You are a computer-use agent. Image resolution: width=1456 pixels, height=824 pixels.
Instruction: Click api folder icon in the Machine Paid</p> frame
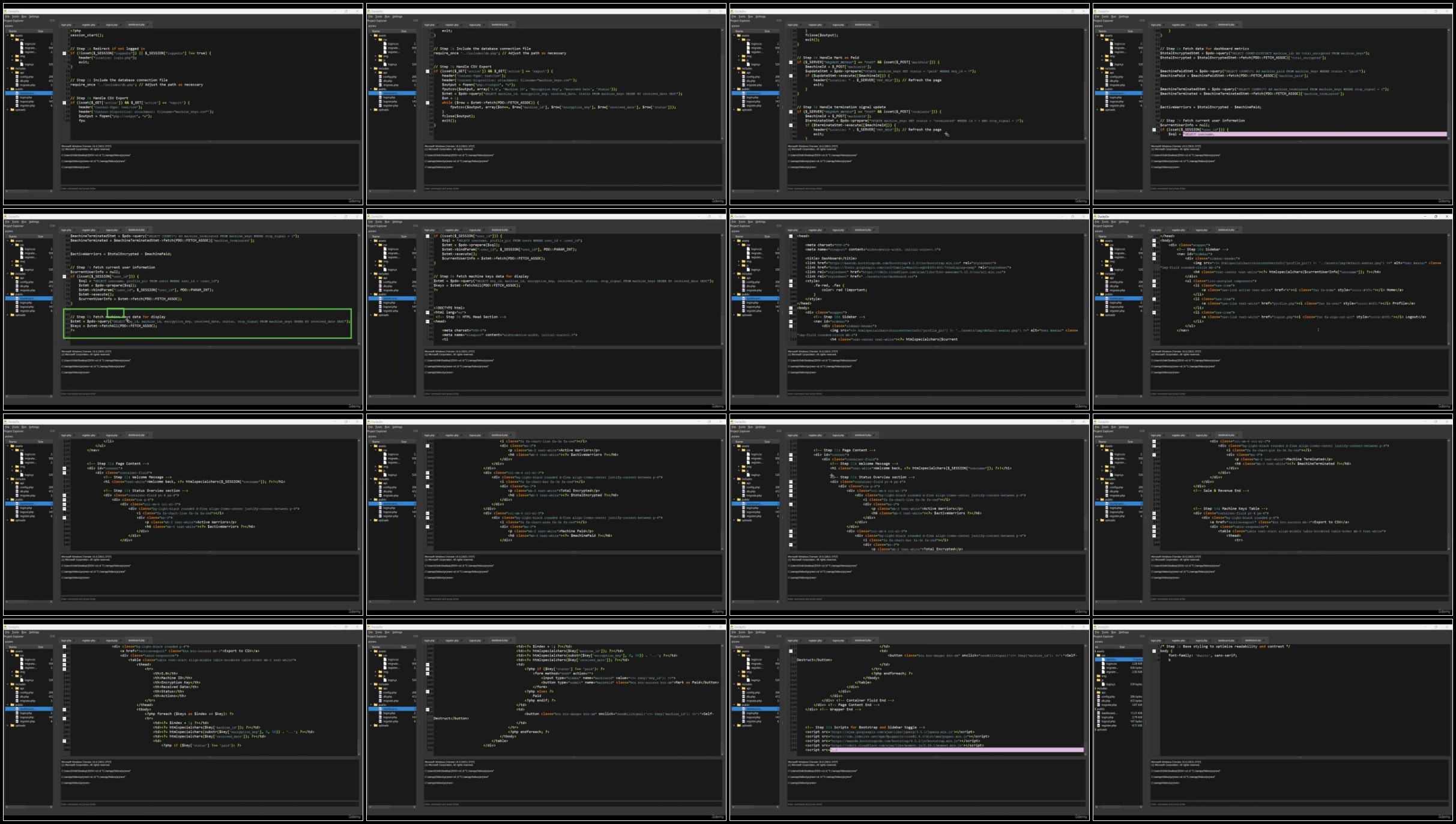pos(381,483)
